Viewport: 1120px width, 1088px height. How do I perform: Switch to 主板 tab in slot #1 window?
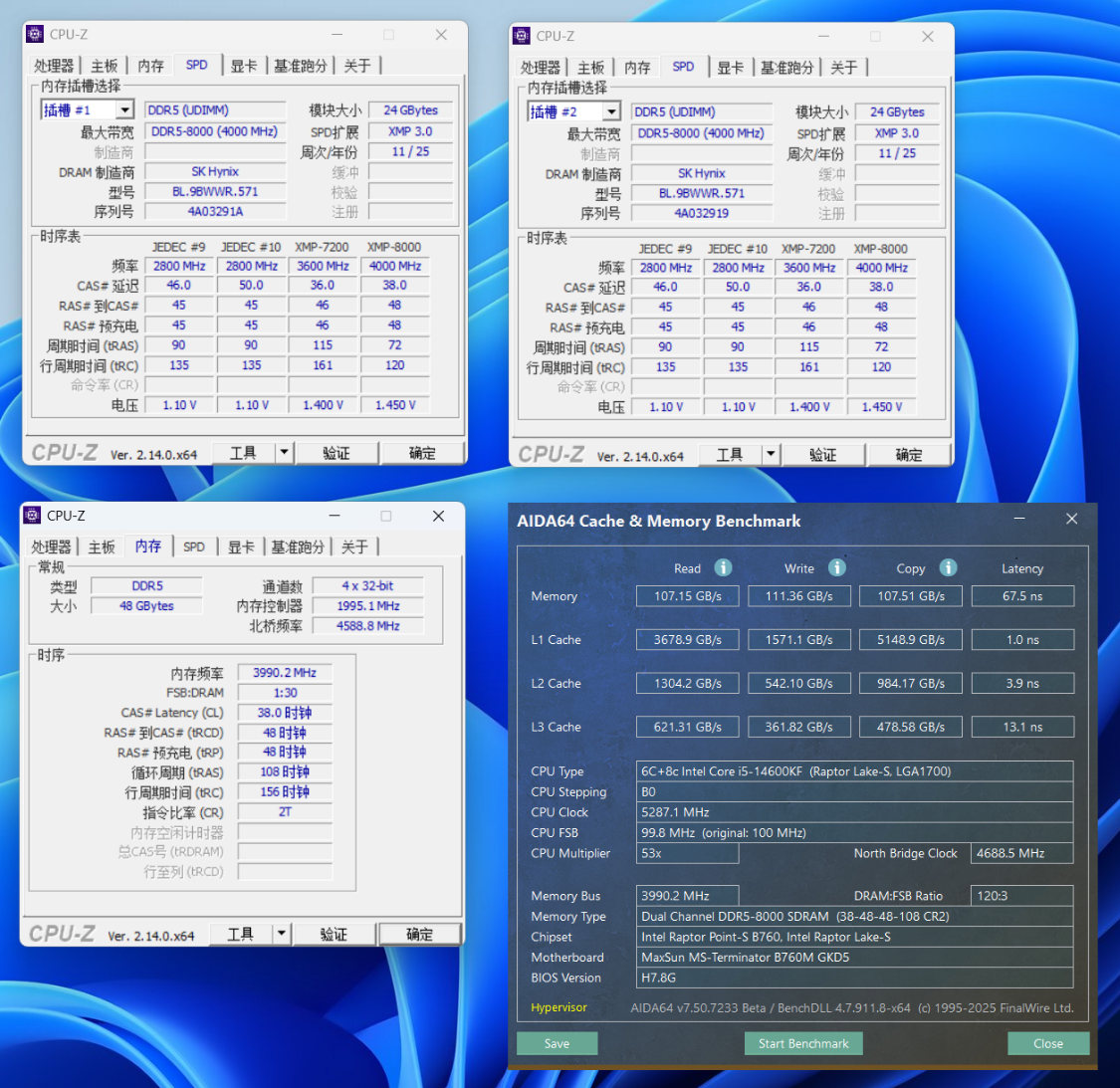[104, 66]
